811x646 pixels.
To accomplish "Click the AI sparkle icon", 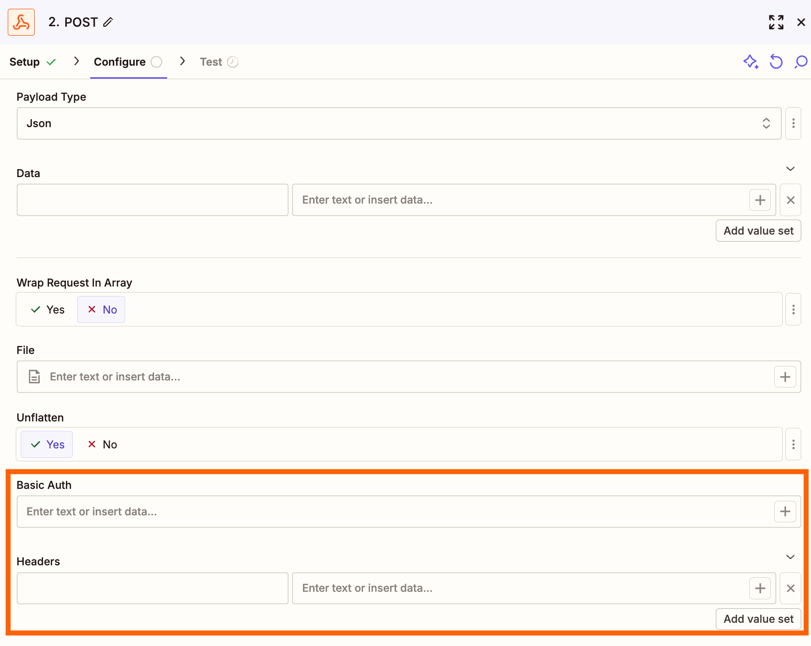I will [x=750, y=62].
